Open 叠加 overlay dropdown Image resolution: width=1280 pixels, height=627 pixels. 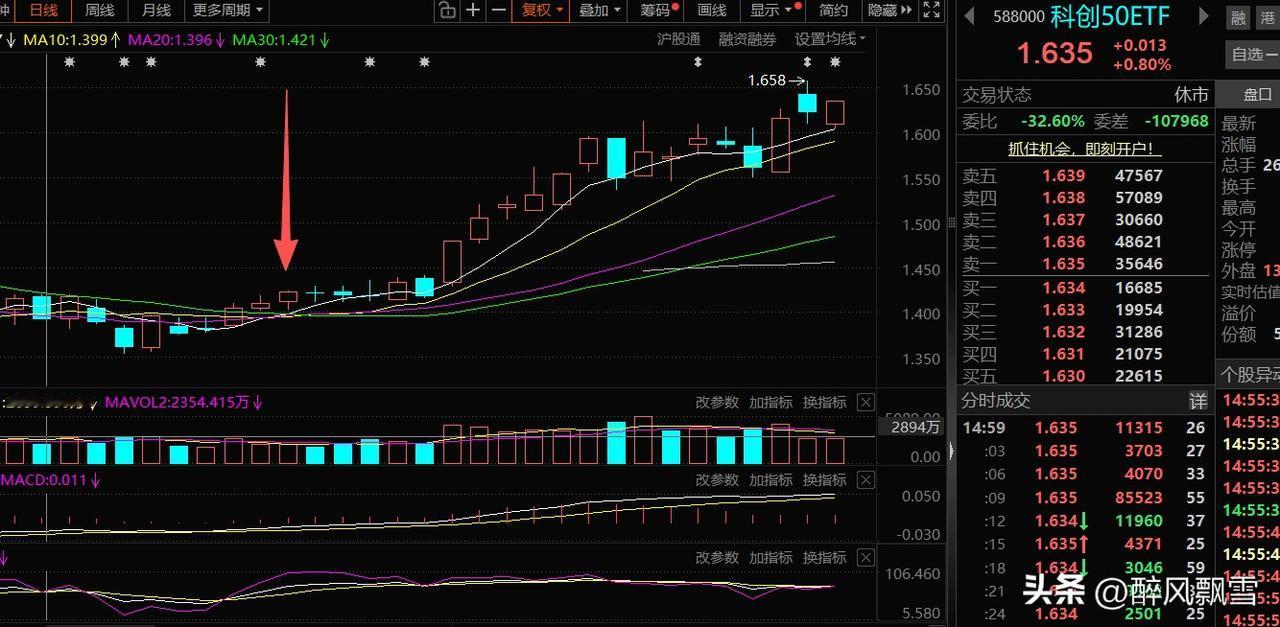click(x=600, y=11)
